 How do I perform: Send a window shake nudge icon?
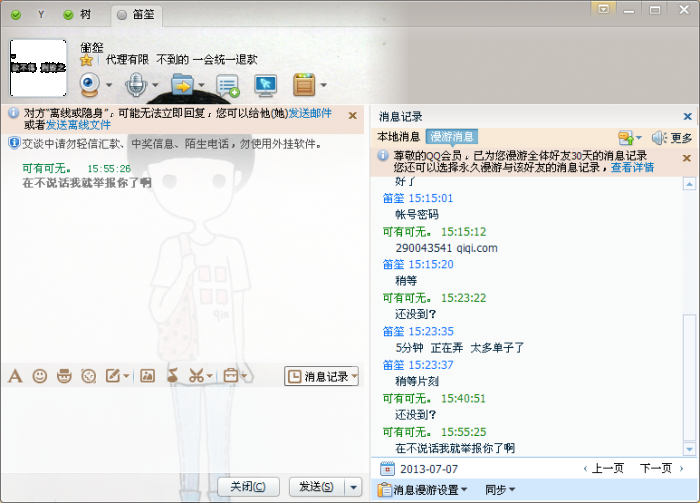point(88,376)
